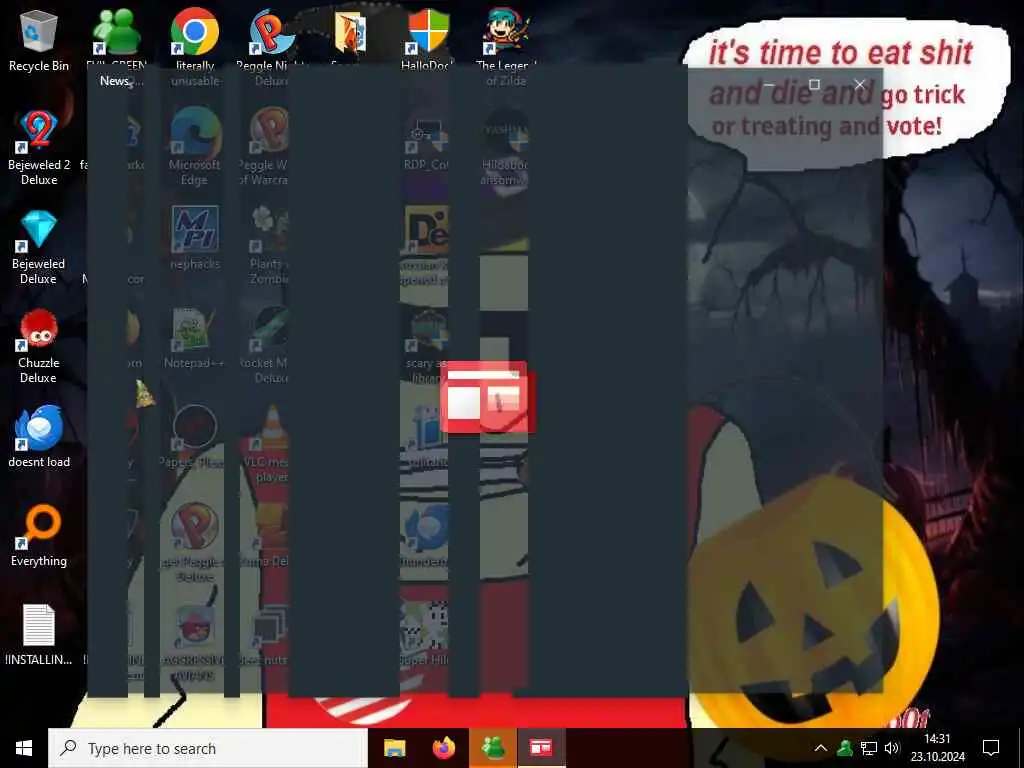1024x768 pixels.
Task: Select the Chuzzle Deluxe shortcut
Action: [x=39, y=346]
